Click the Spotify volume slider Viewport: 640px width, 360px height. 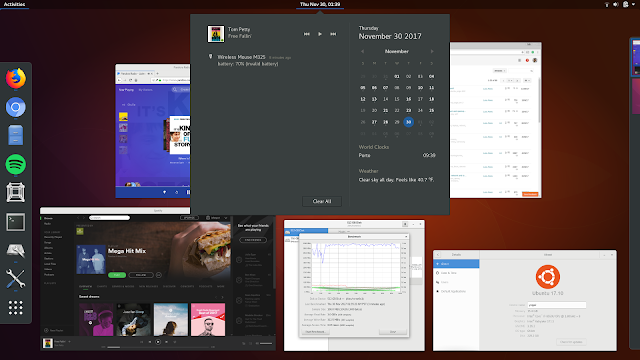(x=266, y=344)
